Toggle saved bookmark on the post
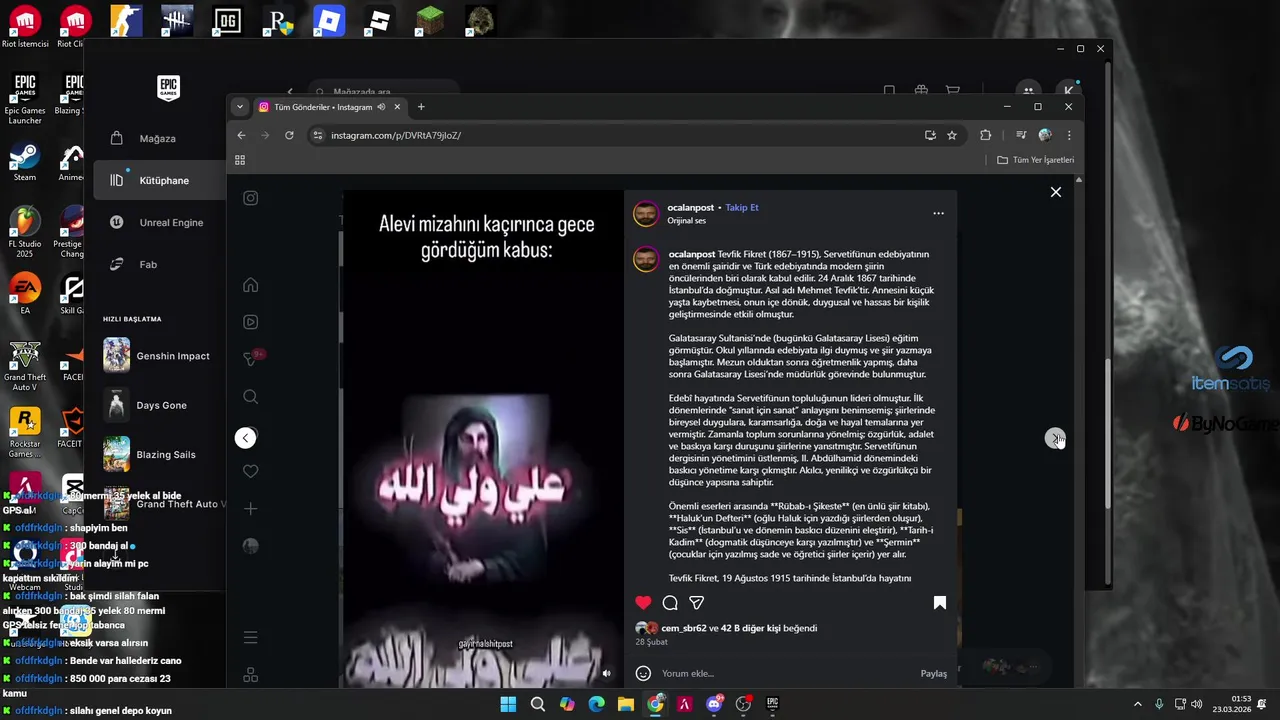The height and width of the screenshot is (720, 1280). tap(940, 602)
